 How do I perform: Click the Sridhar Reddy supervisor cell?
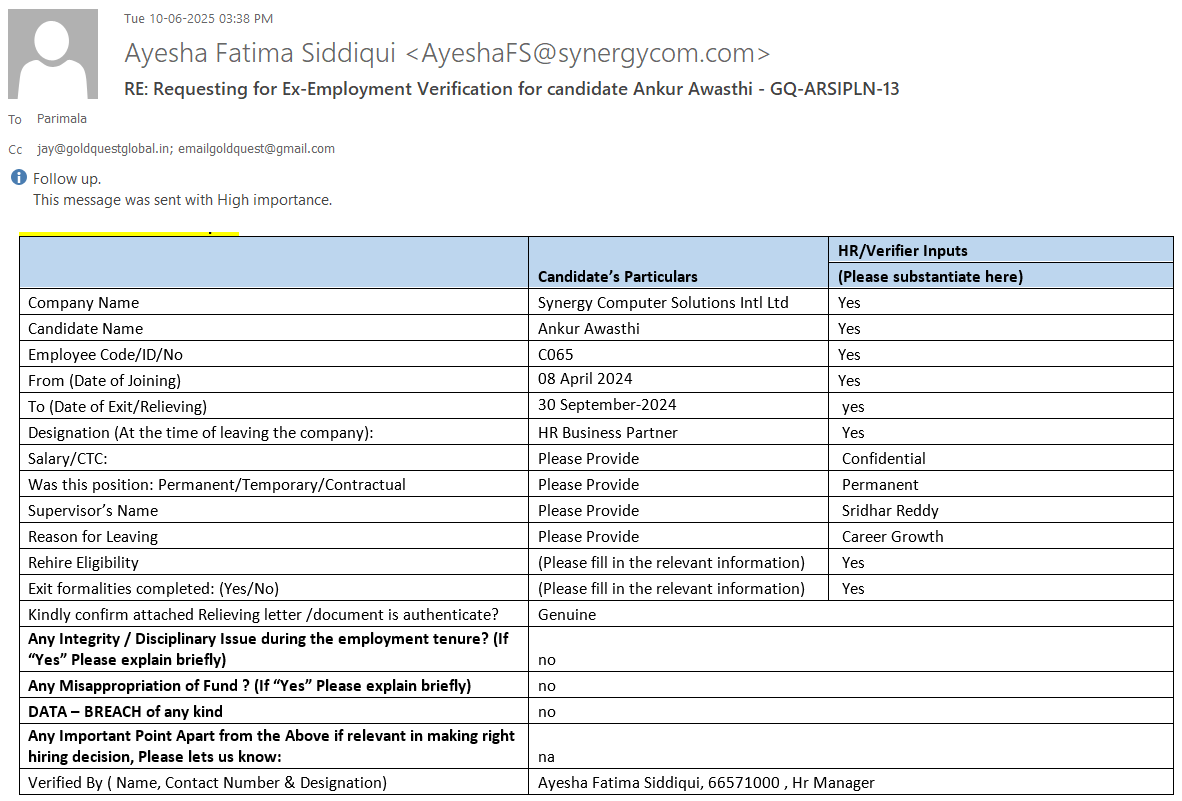(x=890, y=511)
